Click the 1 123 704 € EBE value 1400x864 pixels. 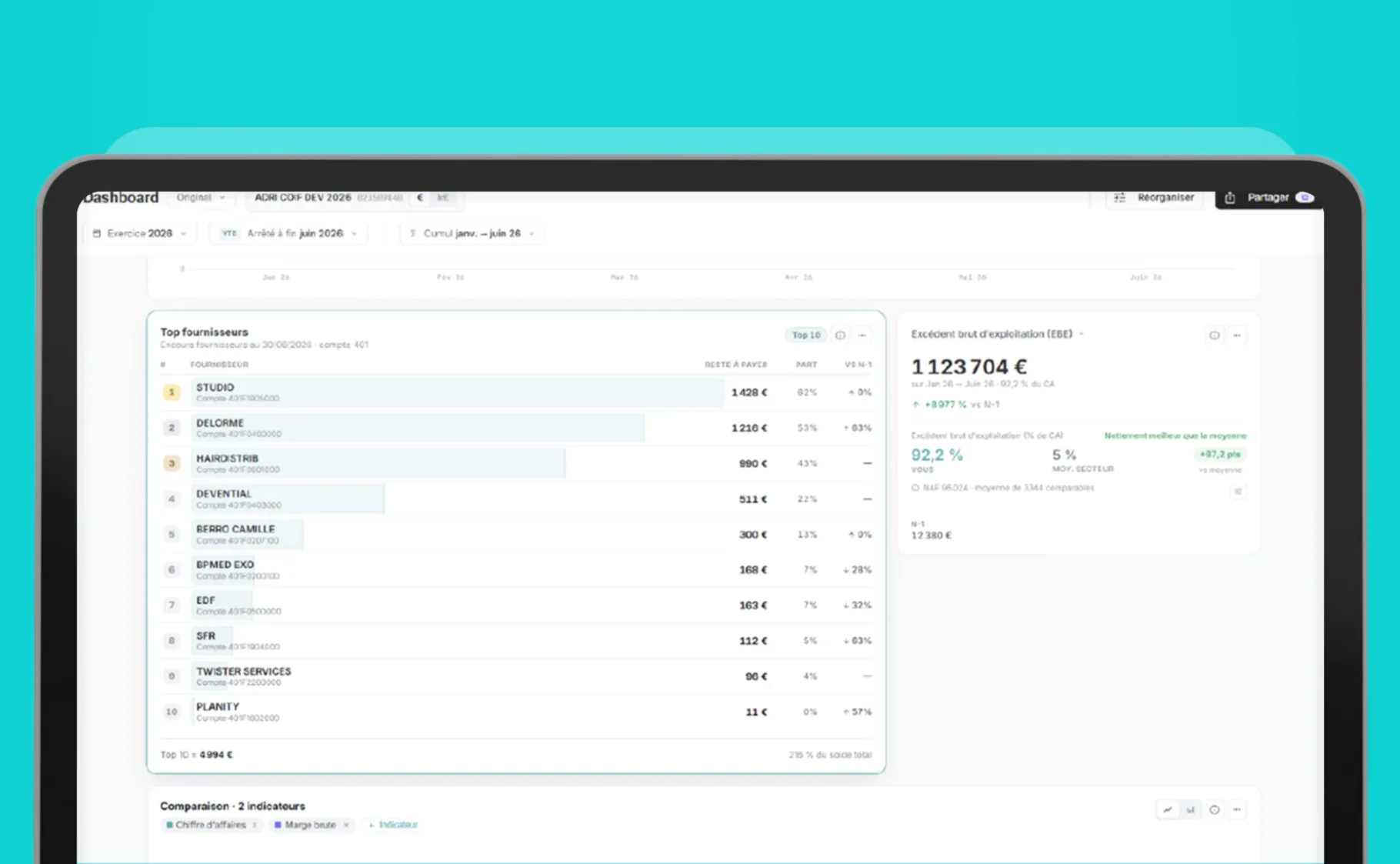point(968,367)
